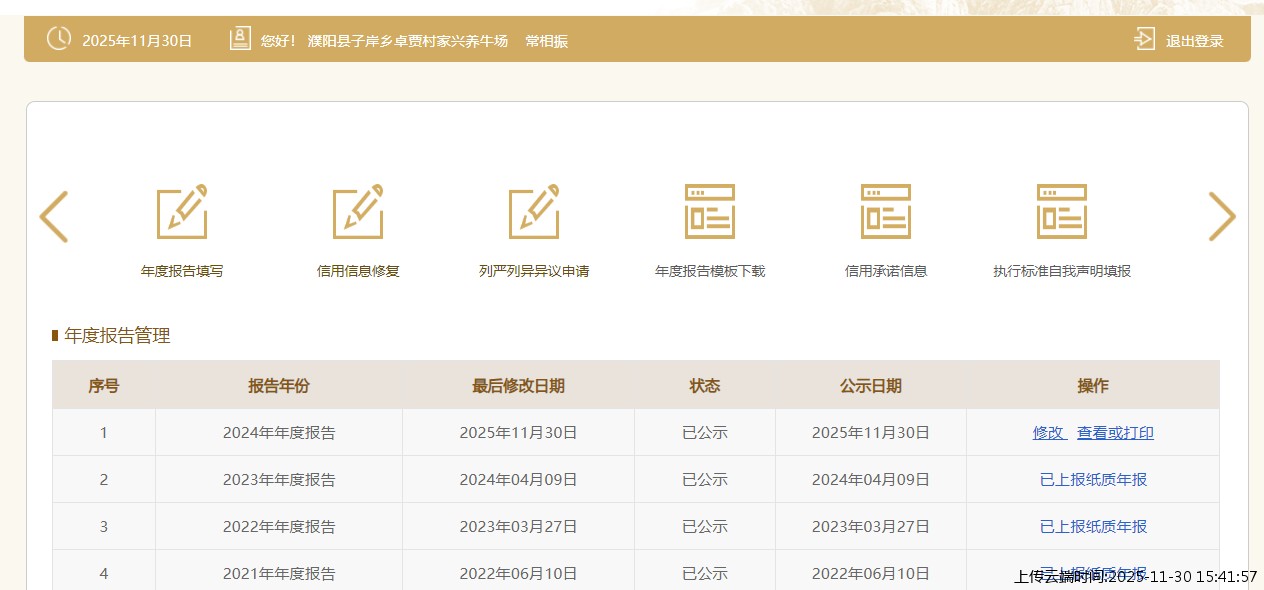1264x590 pixels.
Task: Open 查看或打印 for 2024 annual report
Action: (1115, 433)
